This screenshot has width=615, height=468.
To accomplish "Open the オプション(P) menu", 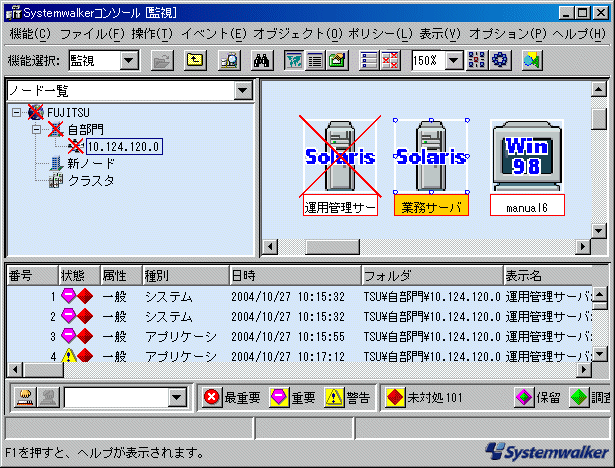I will point(508,34).
